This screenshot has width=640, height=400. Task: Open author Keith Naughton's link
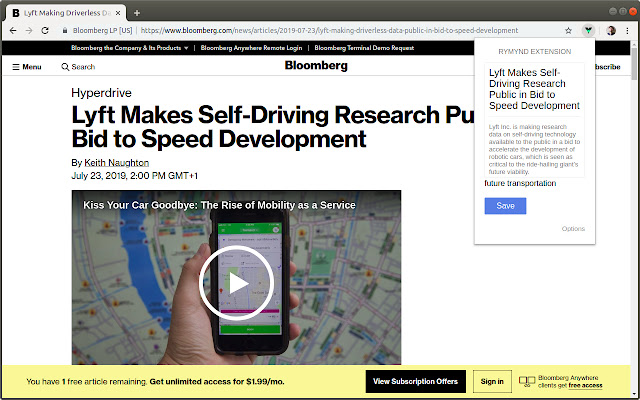click(x=118, y=162)
